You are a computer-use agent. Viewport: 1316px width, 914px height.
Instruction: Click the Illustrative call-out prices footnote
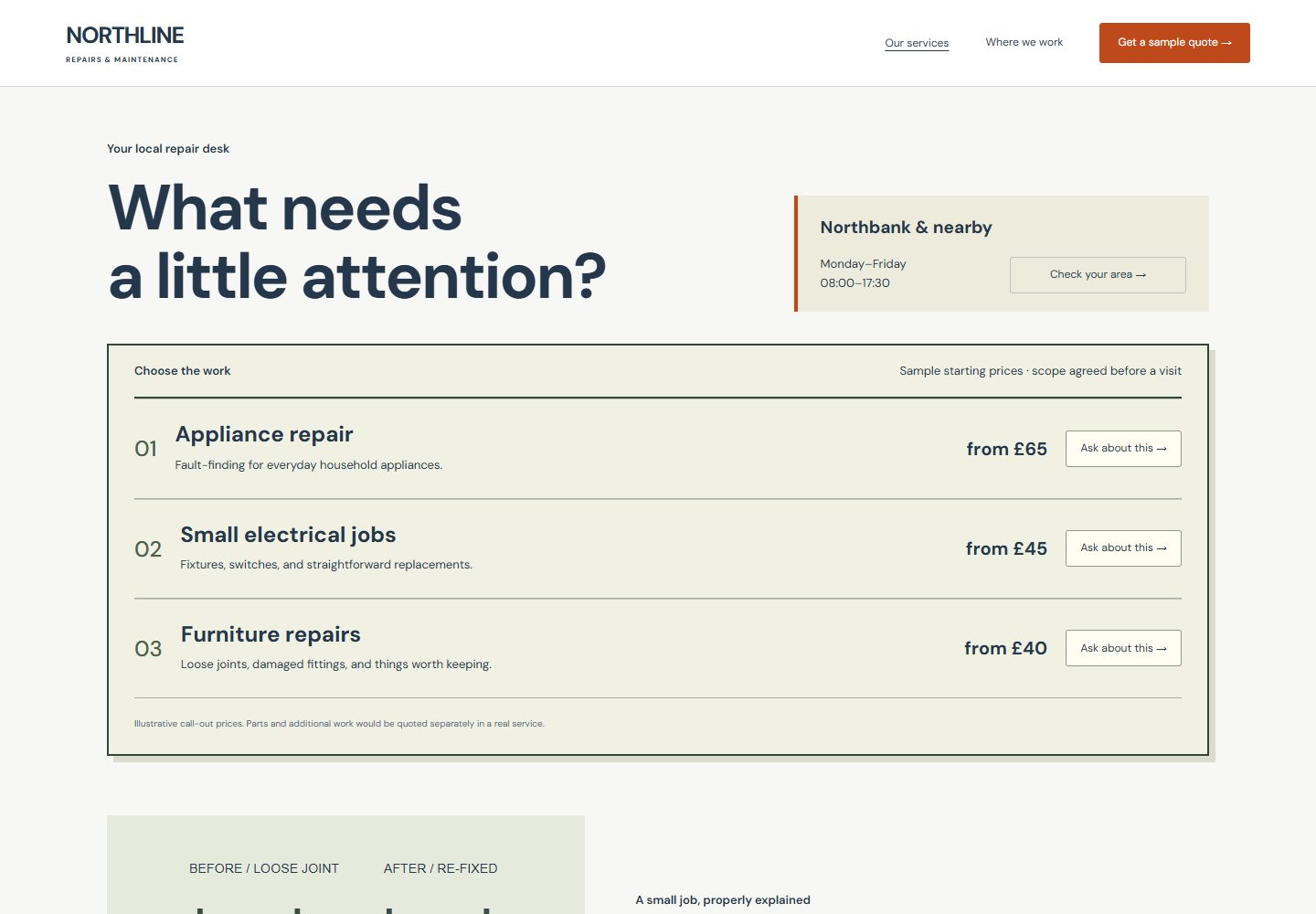[339, 724]
